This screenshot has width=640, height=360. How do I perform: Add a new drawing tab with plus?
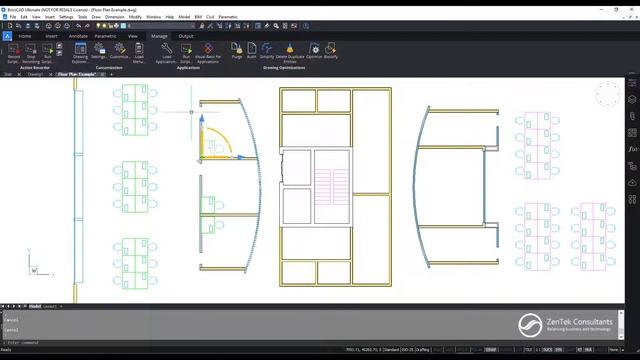coord(111,74)
